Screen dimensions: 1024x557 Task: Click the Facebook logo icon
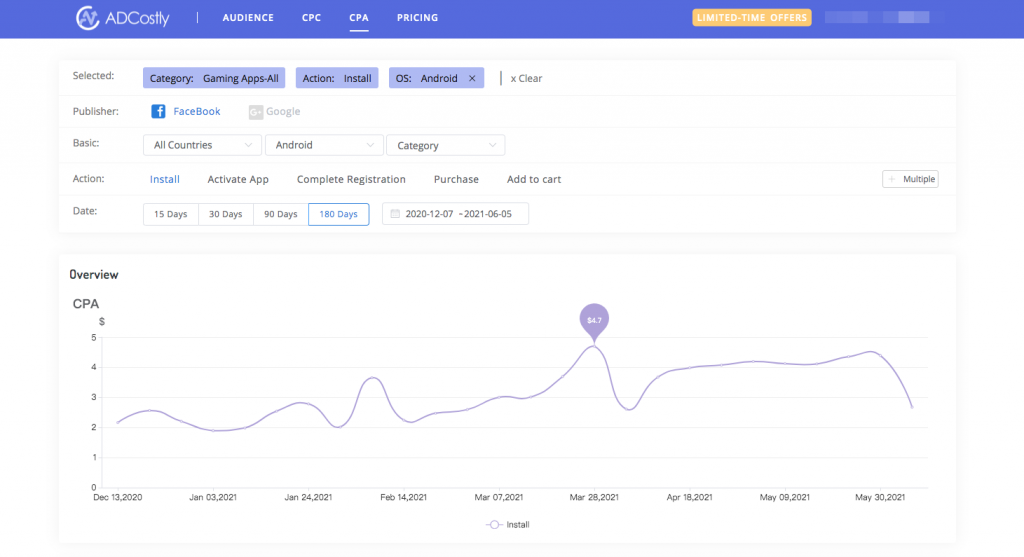click(158, 111)
